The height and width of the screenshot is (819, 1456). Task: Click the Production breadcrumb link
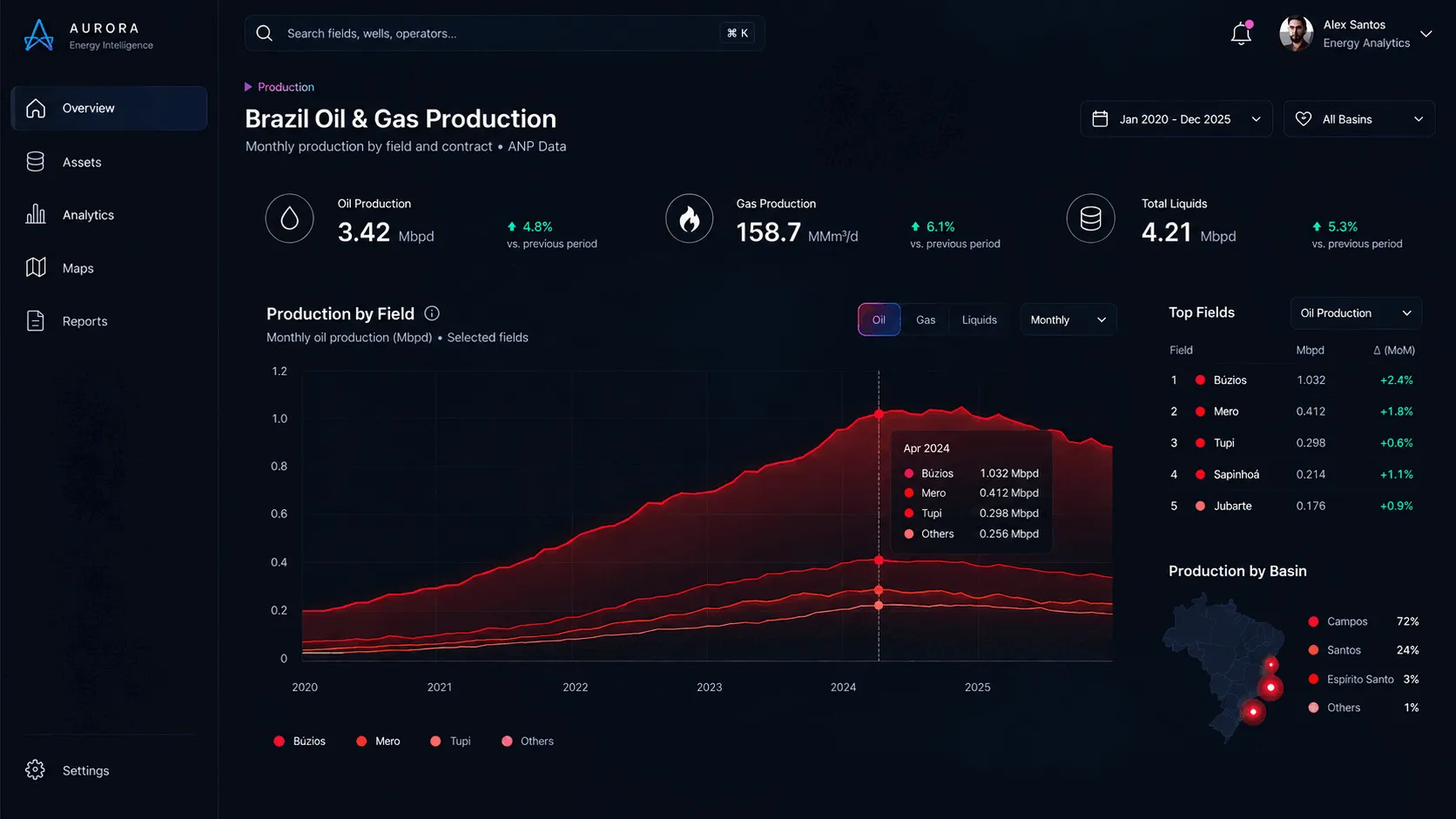tap(286, 87)
